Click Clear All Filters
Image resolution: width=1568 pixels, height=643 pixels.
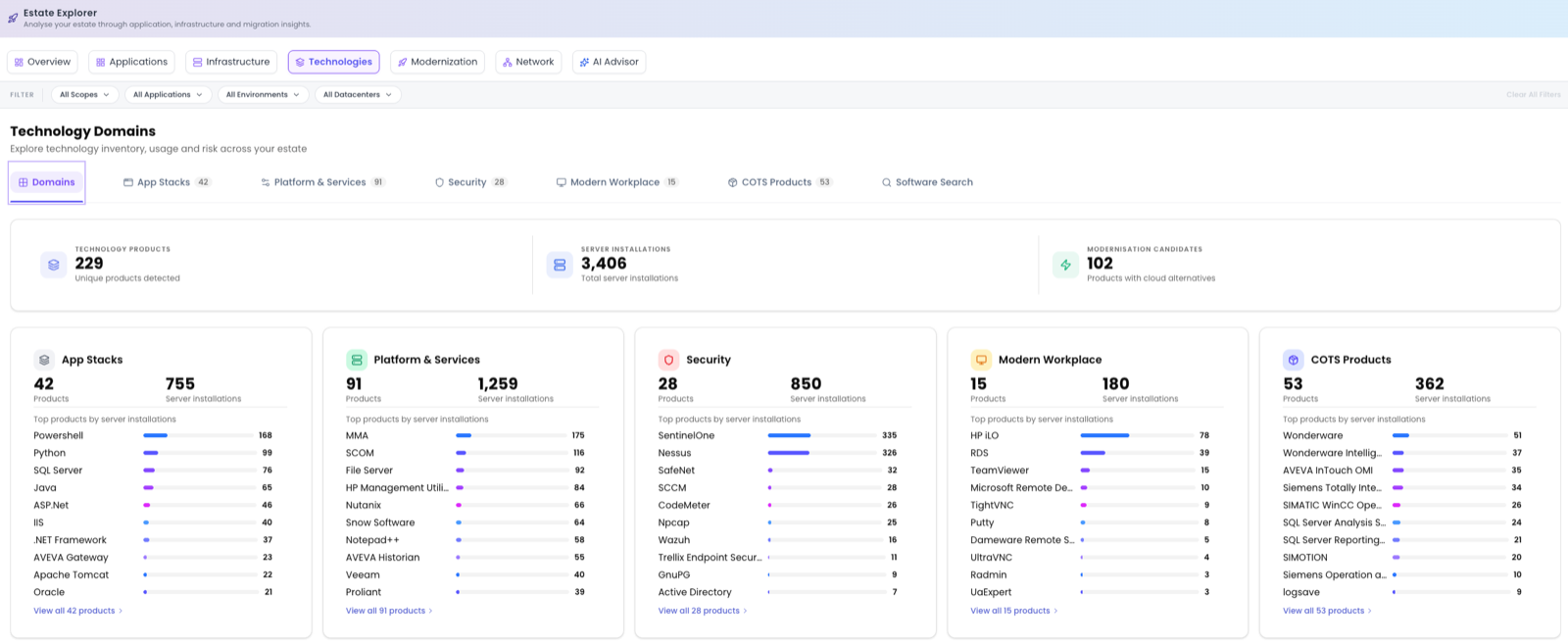pos(1534,95)
